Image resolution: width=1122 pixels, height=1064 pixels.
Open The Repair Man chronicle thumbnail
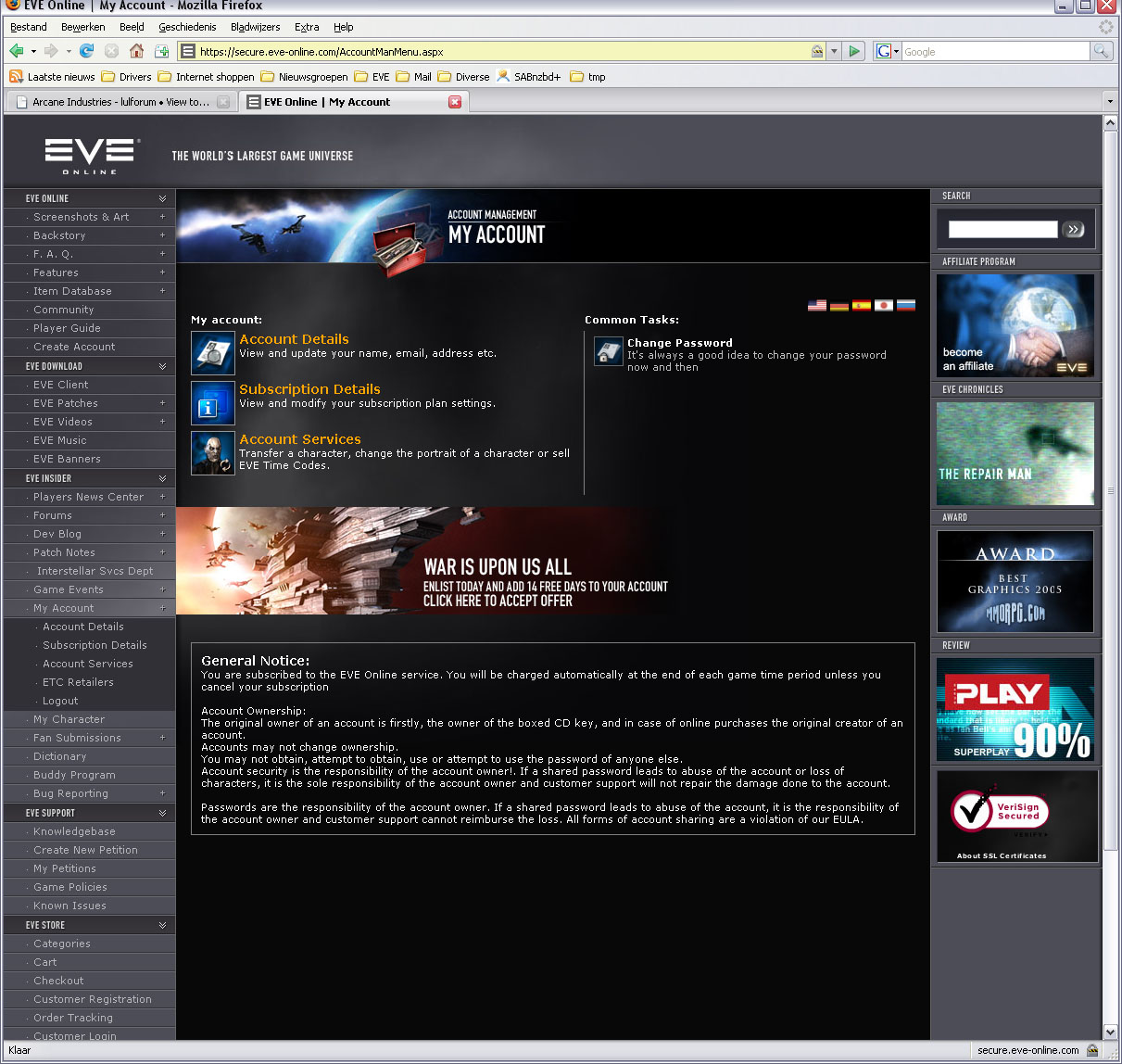[x=1015, y=453]
